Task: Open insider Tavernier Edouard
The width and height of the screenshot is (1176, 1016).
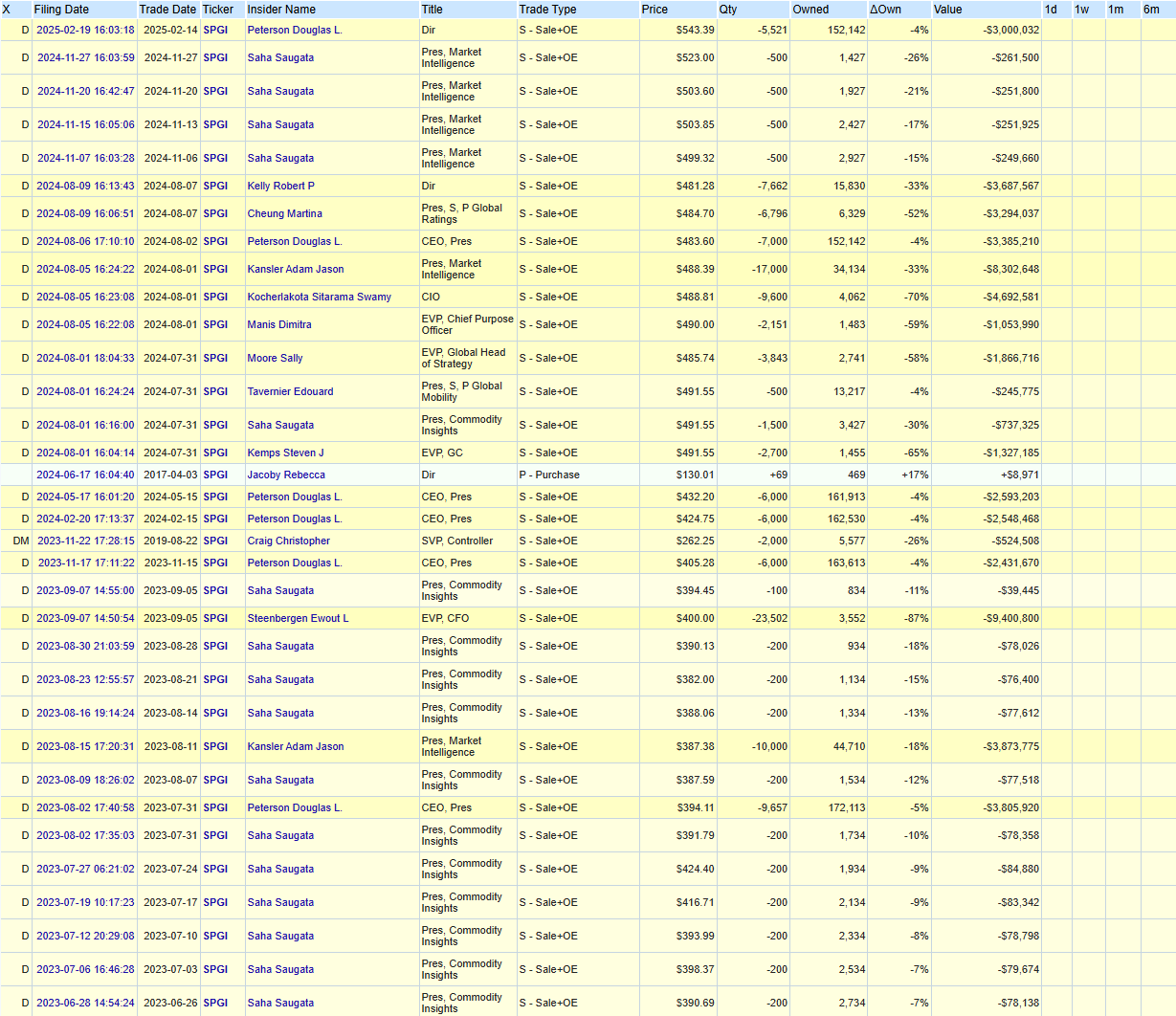Action: click(x=291, y=391)
